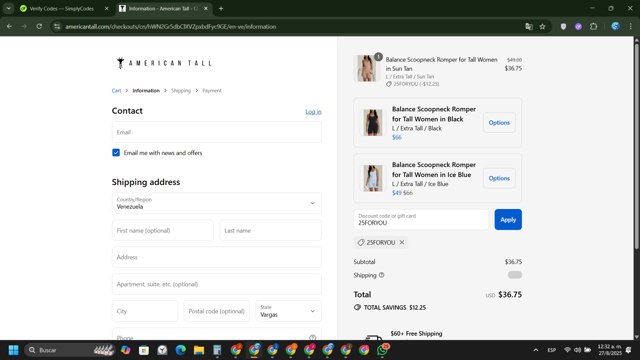Open the State dropdown showing Vargas
The height and width of the screenshot is (360, 640).
coord(289,311)
